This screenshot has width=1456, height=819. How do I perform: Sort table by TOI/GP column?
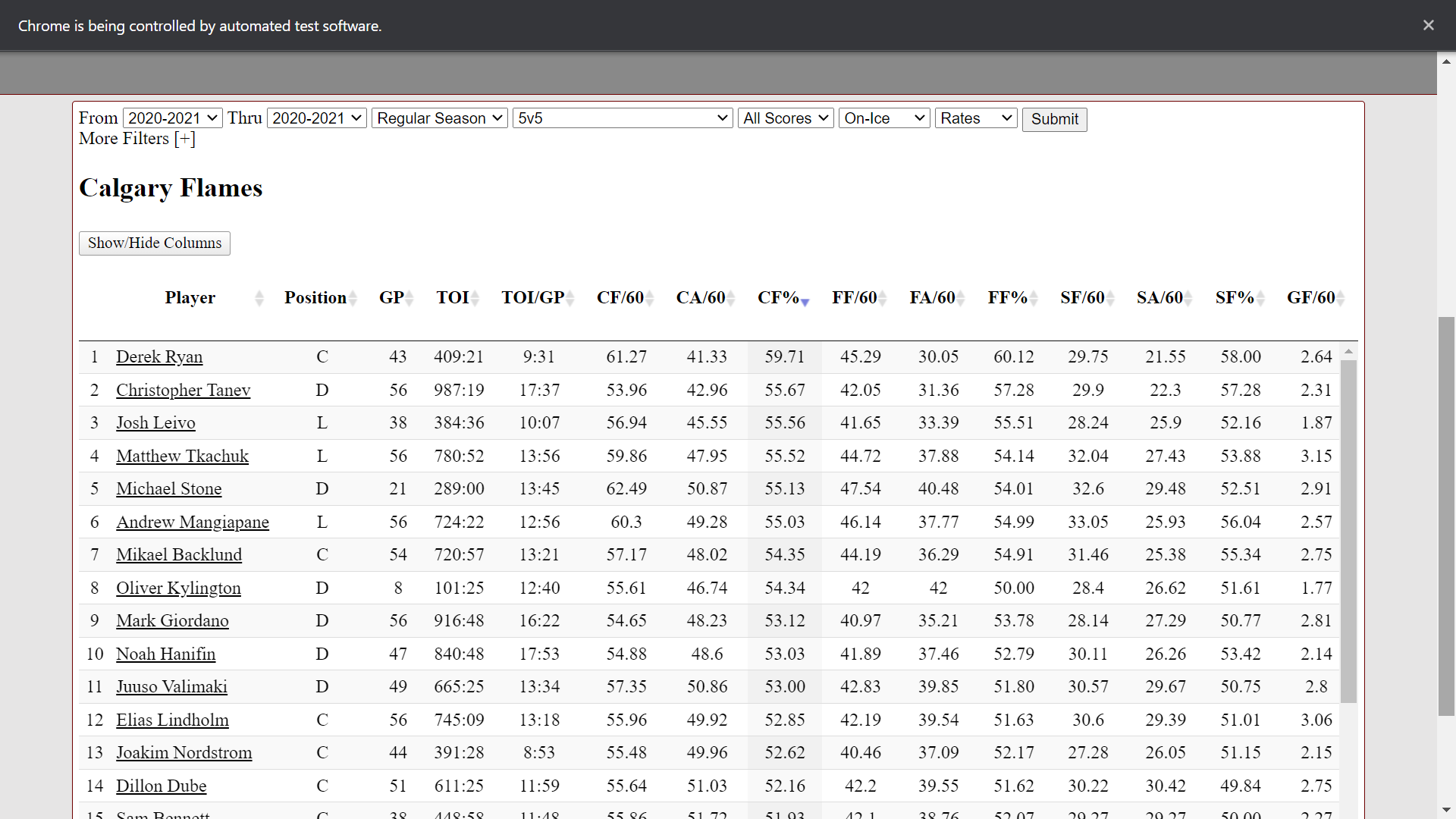pos(533,298)
